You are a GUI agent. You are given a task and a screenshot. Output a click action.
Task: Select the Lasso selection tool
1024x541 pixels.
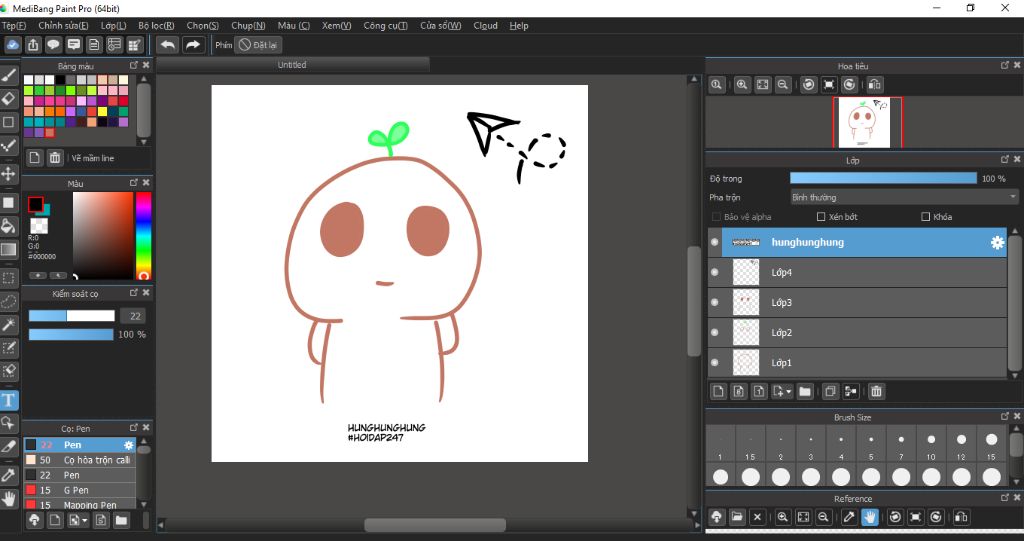click(8, 301)
